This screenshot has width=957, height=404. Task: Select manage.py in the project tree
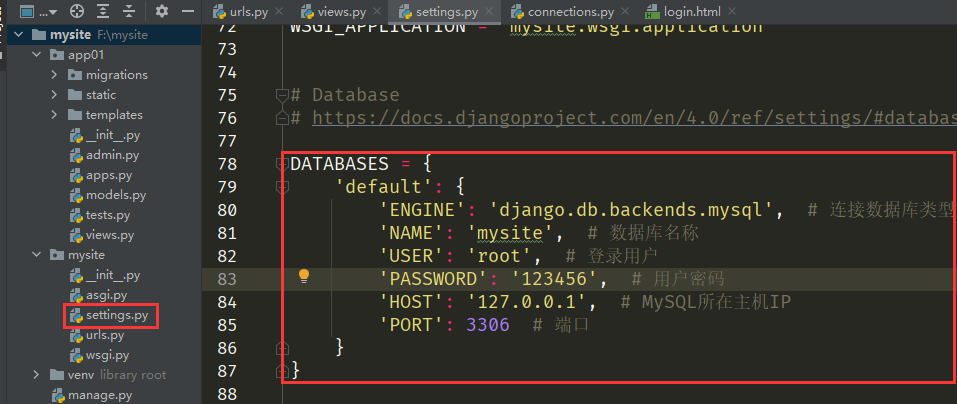click(x=99, y=395)
